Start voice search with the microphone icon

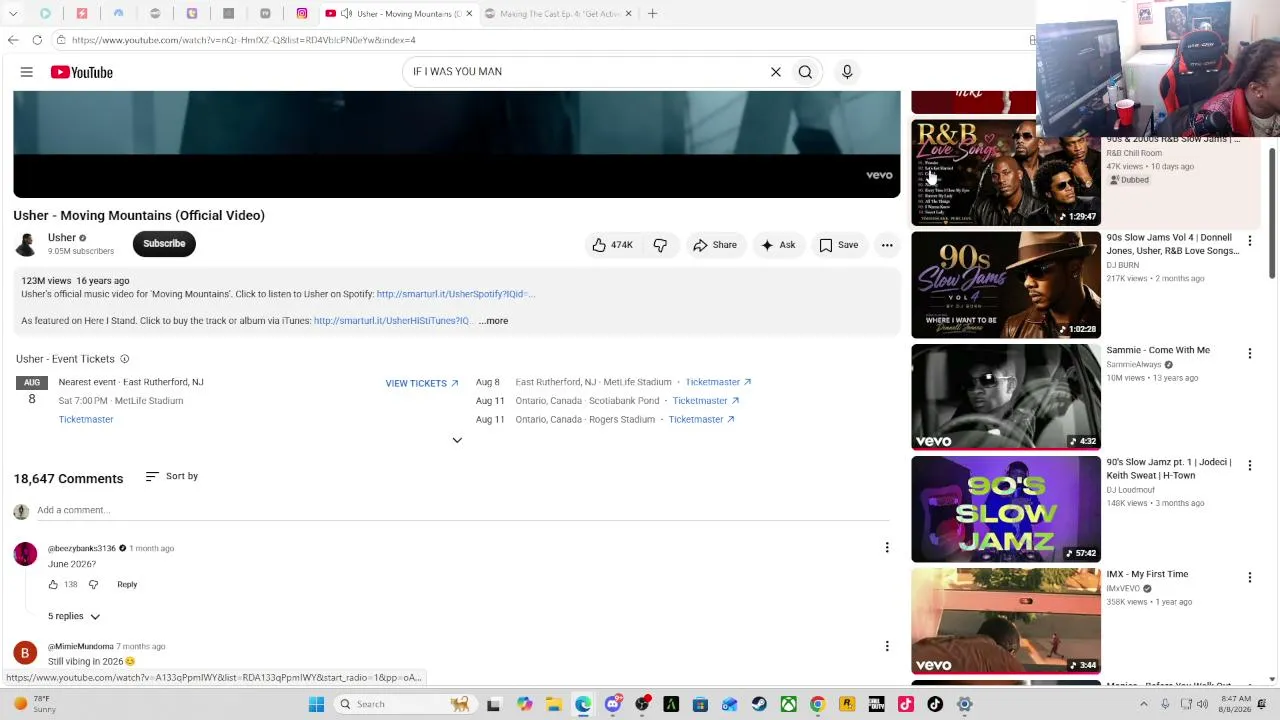click(847, 72)
